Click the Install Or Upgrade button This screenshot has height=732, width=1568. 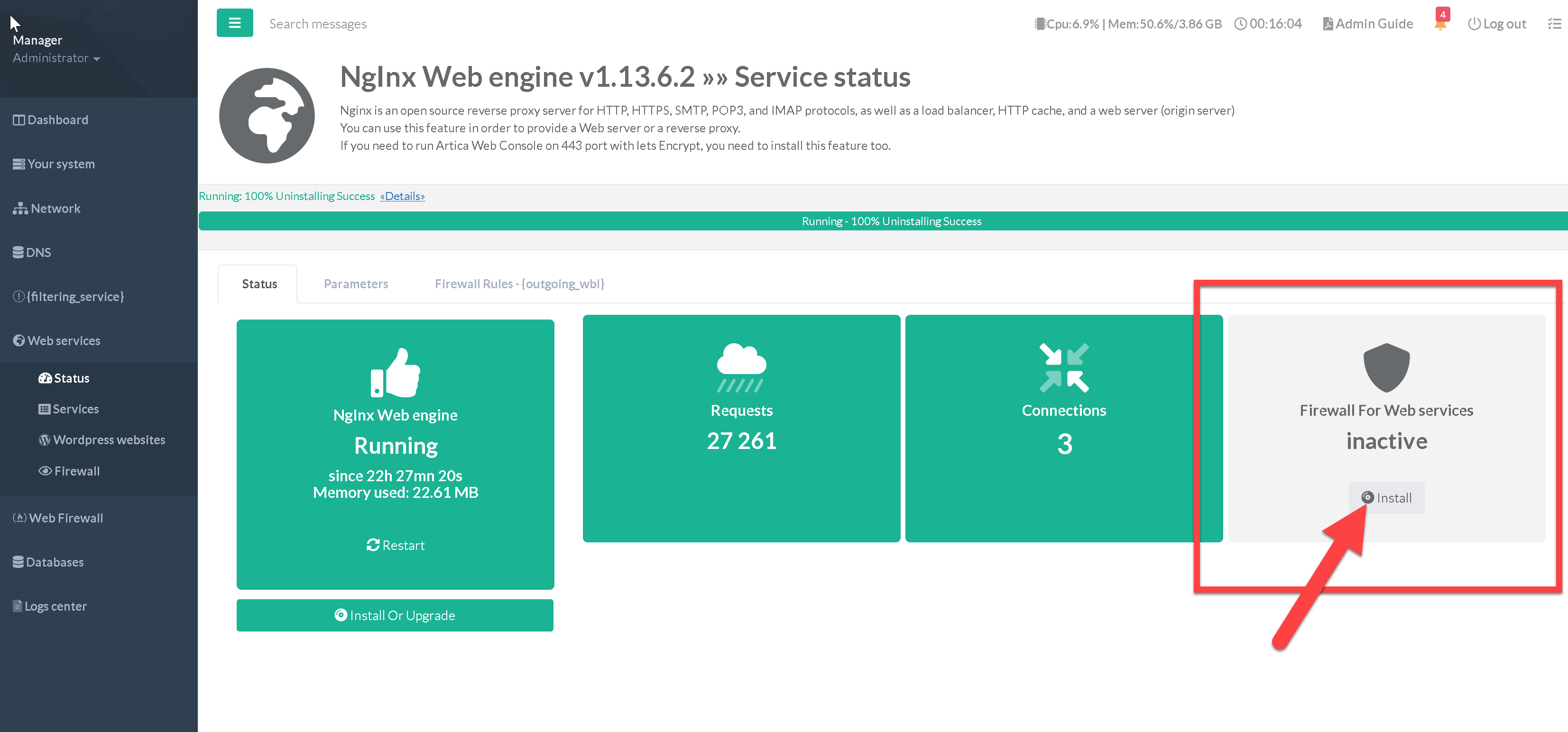(395, 615)
